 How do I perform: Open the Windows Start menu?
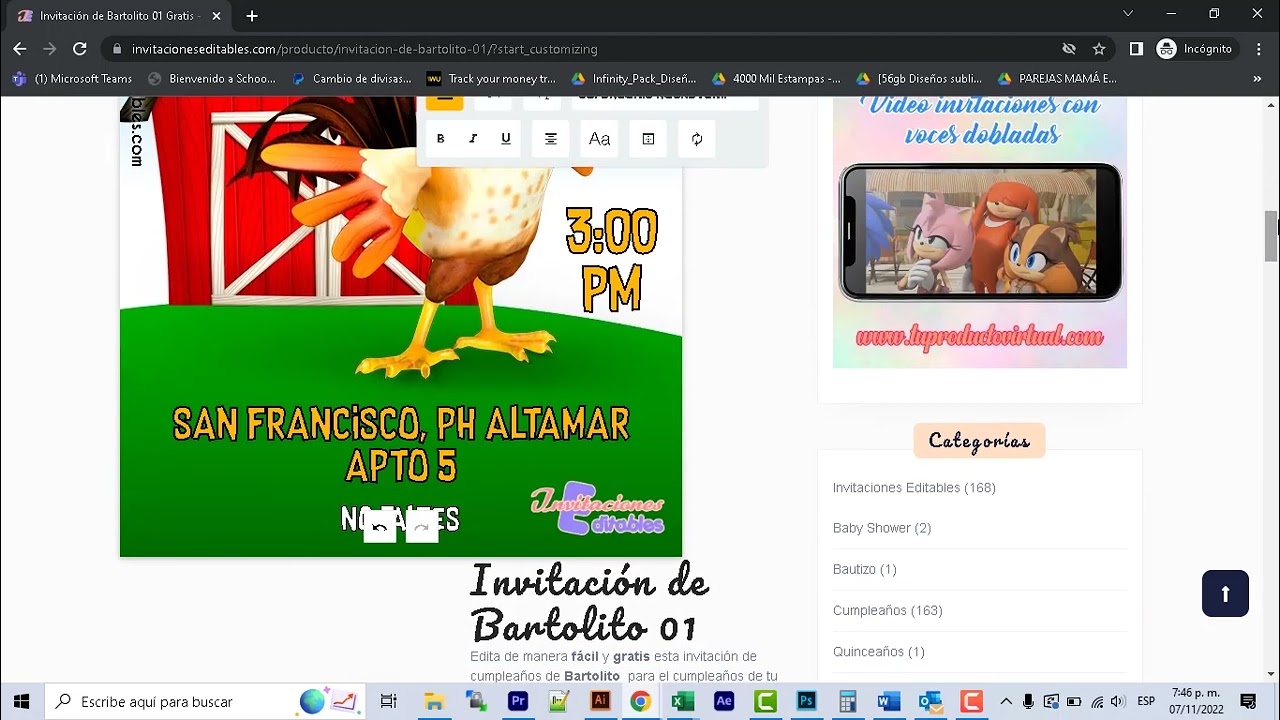click(x=21, y=701)
